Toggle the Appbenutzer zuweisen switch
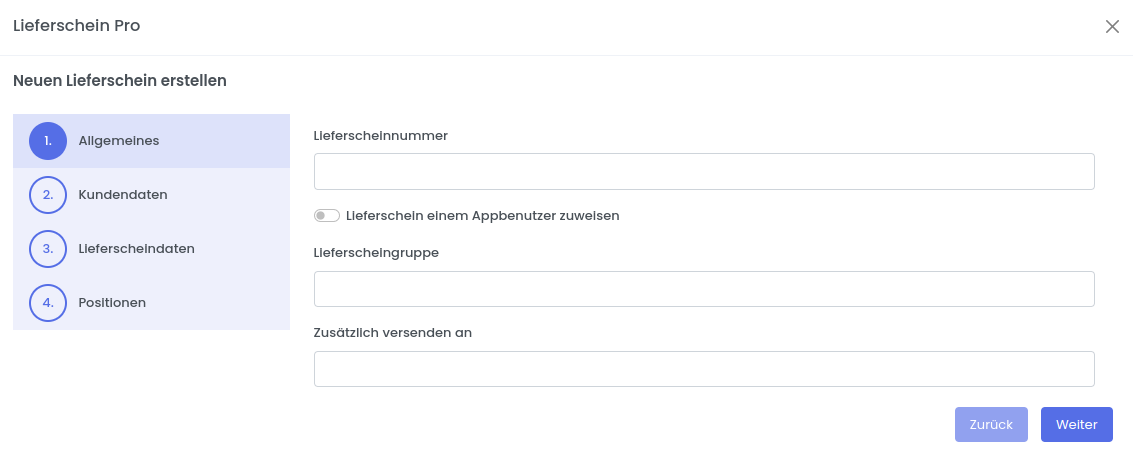The width and height of the screenshot is (1133, 458). (327, 216)
